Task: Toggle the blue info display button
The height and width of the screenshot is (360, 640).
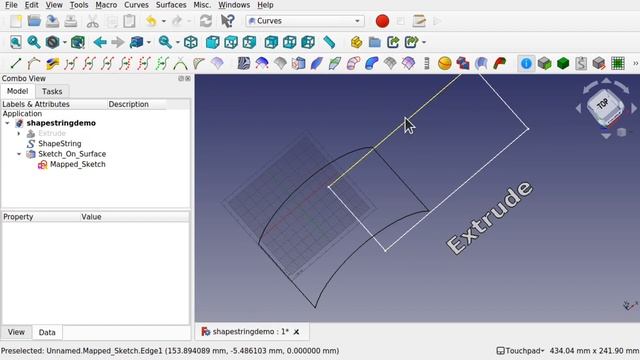Action: click(526, 63)
